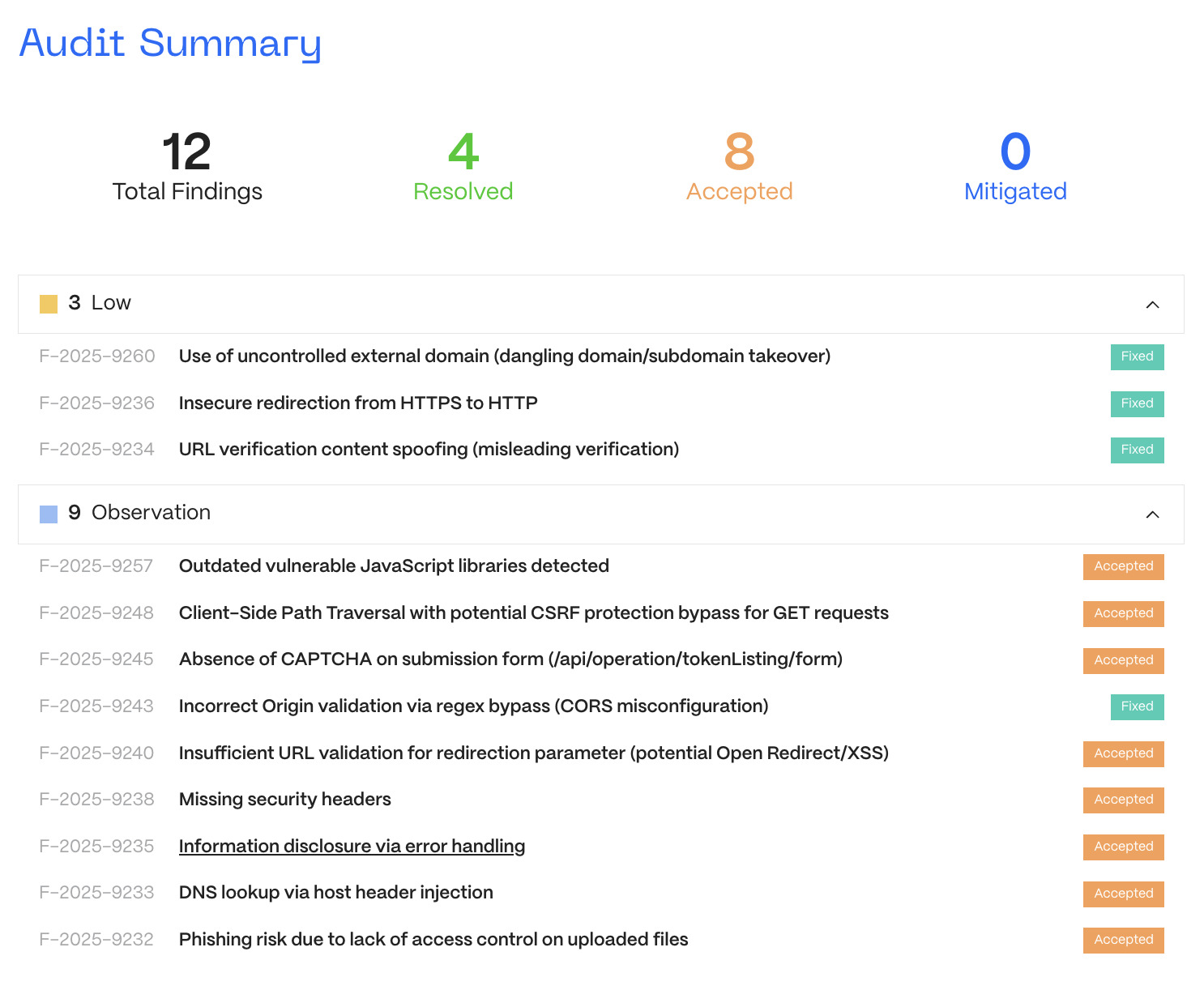Collapse the Observation section chevron
The height and width of the screenshot is (990, 1204).
tap(1152, 514)
